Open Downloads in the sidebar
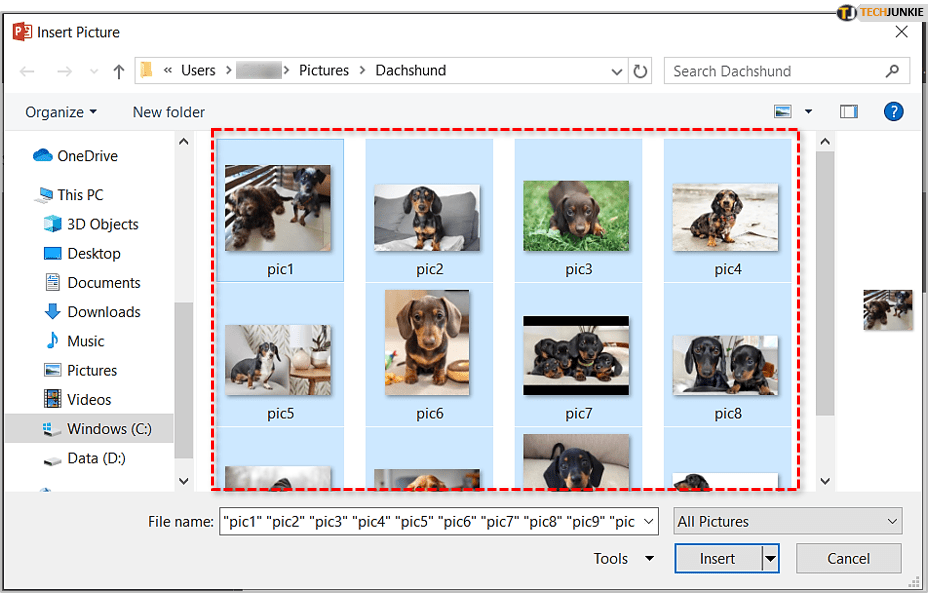 click(103, 312)
